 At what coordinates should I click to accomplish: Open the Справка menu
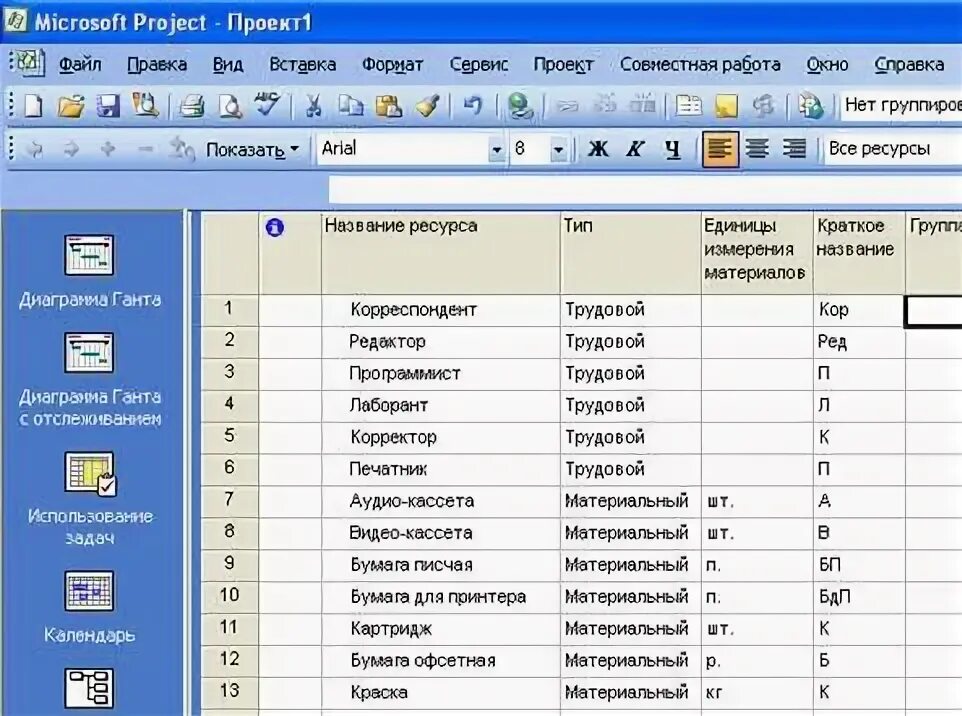[x=909, y=64]
